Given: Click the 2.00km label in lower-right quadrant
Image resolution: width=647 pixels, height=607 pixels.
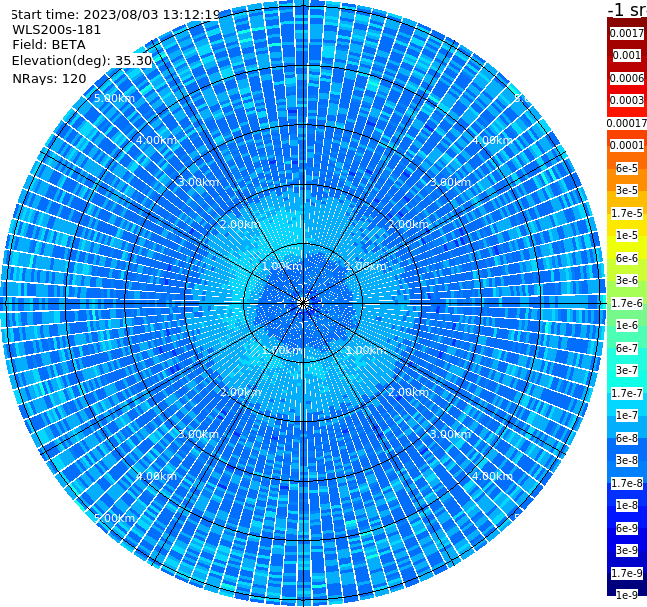Looking at the screenshot, I should 408,392.
